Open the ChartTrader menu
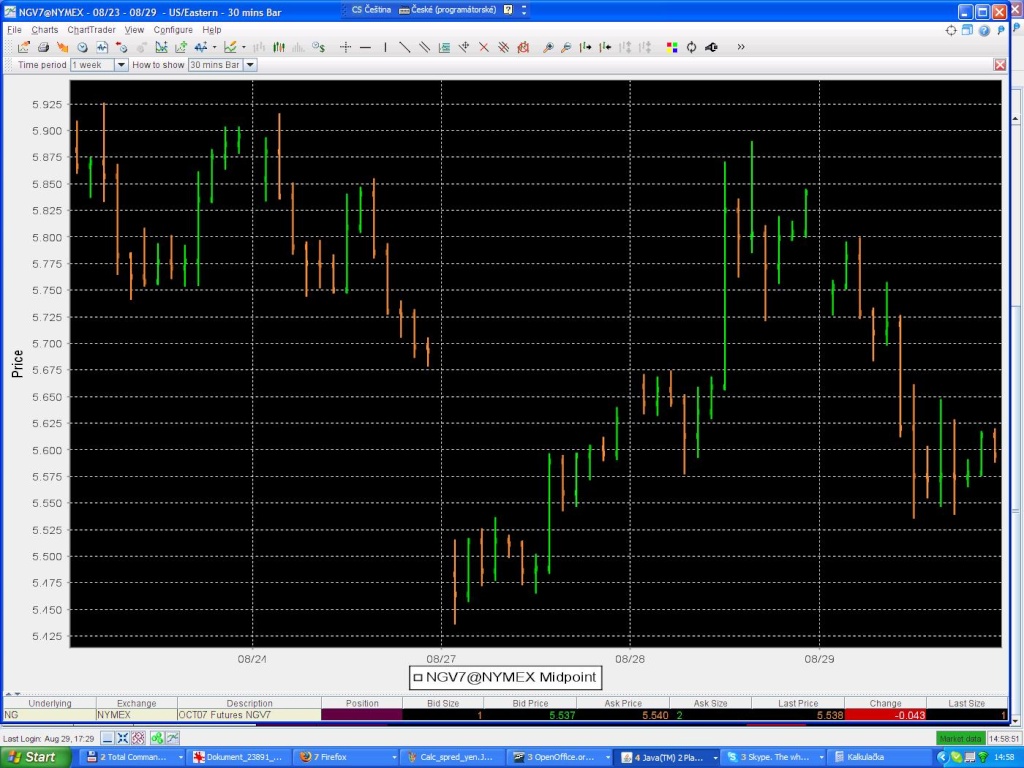The width and height of the screenshot is (1024, 768). tap(91, 30)
